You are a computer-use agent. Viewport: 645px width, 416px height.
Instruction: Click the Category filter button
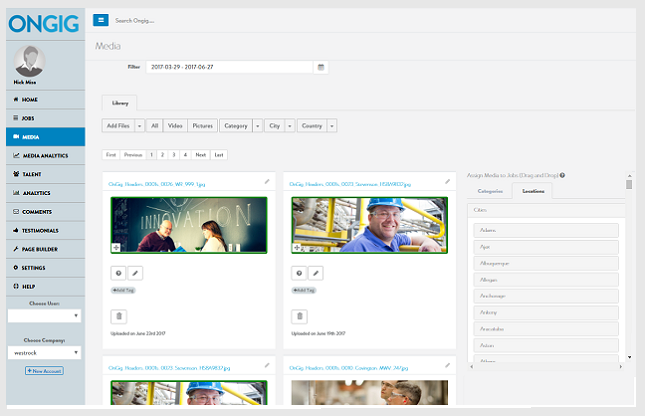[x=236, y=125]
